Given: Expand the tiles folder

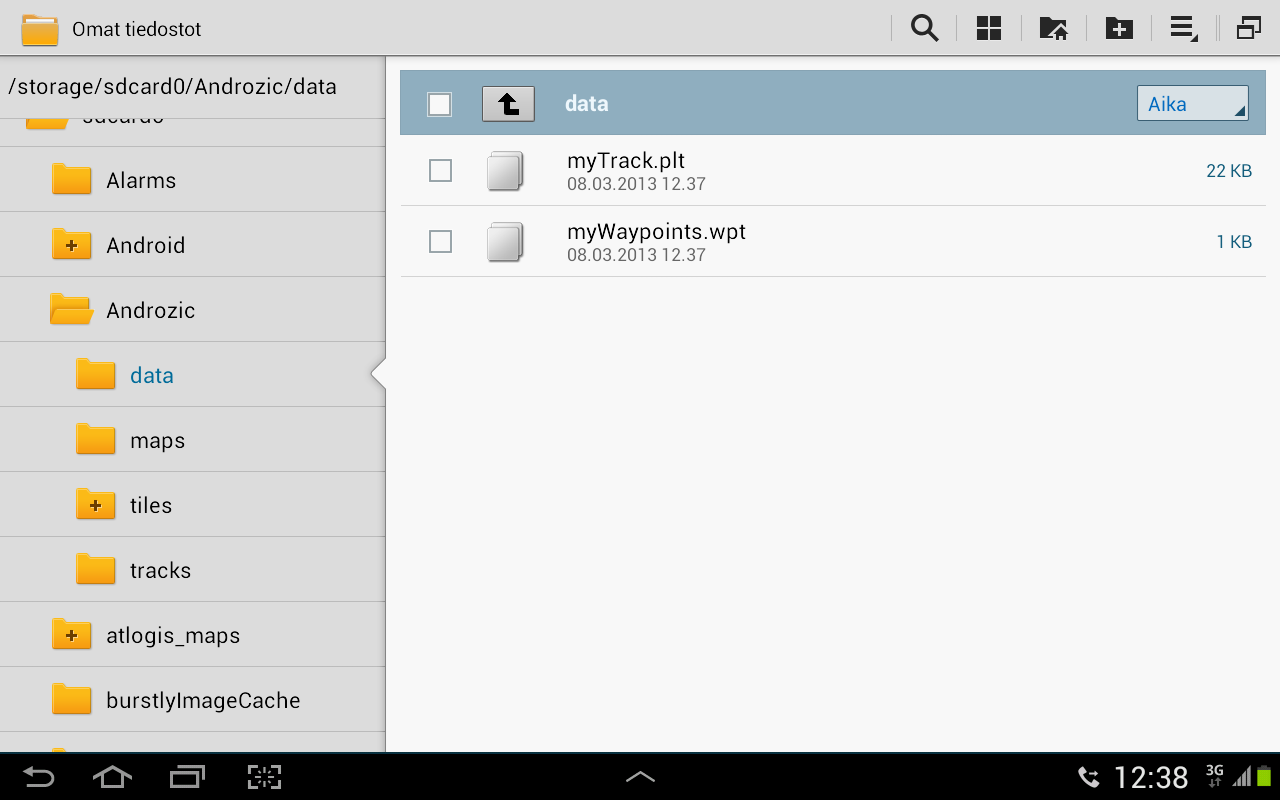Looking at the screenshot, I should tap(95, 505).
